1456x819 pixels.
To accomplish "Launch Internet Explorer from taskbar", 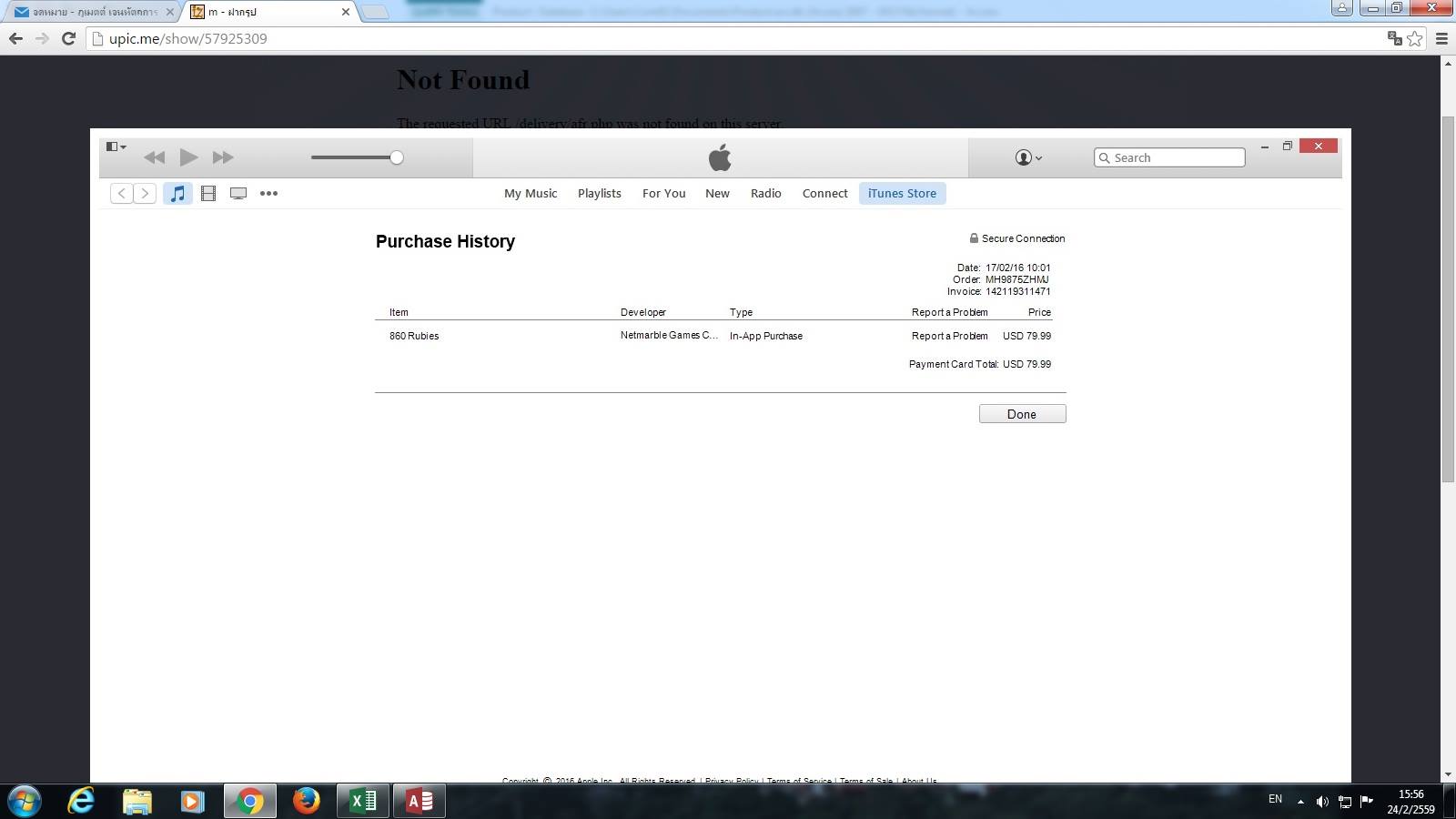I will click(x=82, y=801).
